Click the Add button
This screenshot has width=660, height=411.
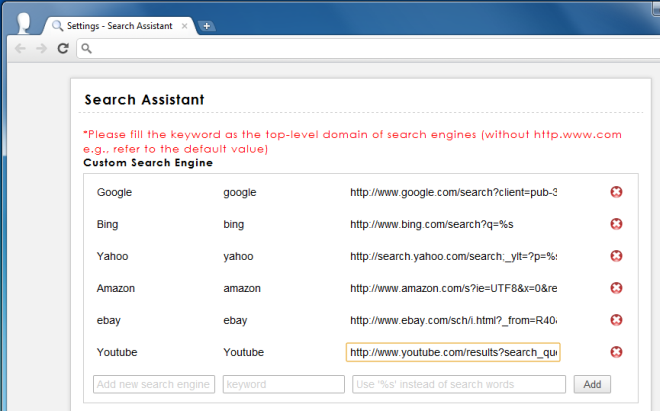(592, 384)
